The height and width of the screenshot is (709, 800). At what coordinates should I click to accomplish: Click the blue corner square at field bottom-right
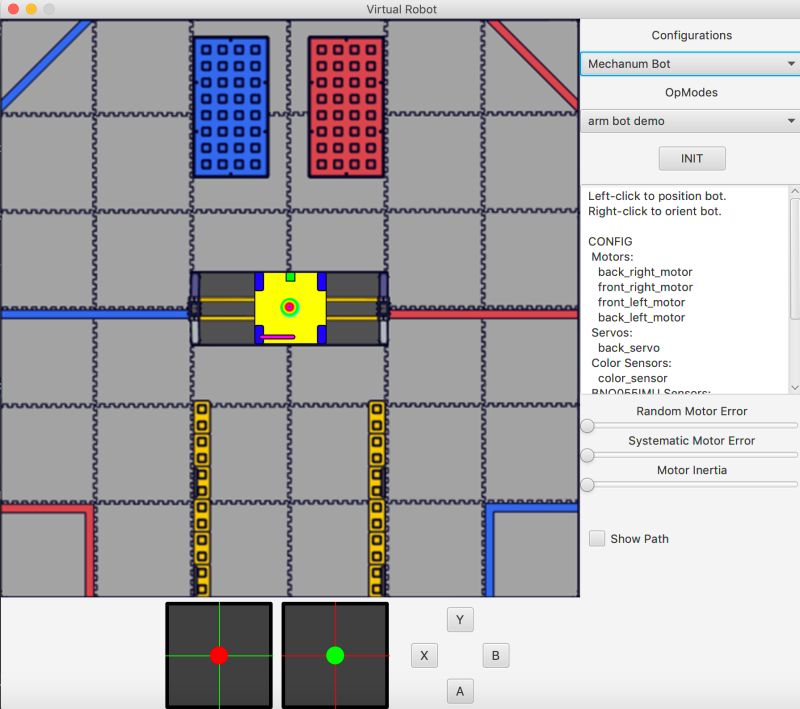coord(532,550)
